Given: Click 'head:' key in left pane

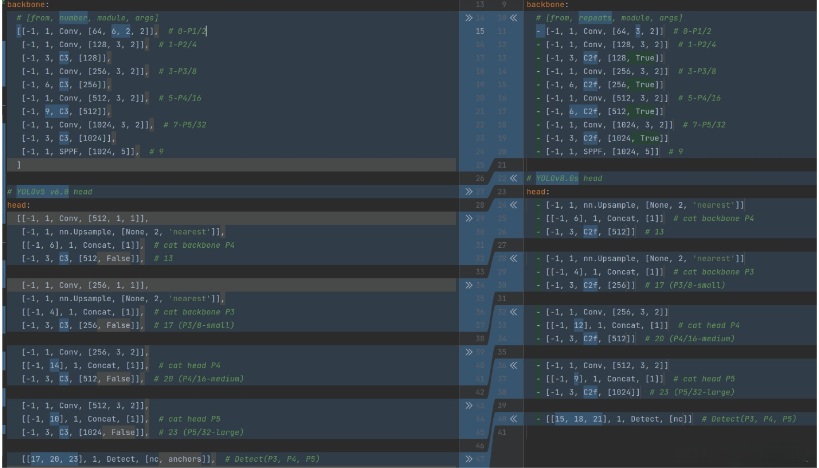Looking at the screenshot, I should point(18,205).
